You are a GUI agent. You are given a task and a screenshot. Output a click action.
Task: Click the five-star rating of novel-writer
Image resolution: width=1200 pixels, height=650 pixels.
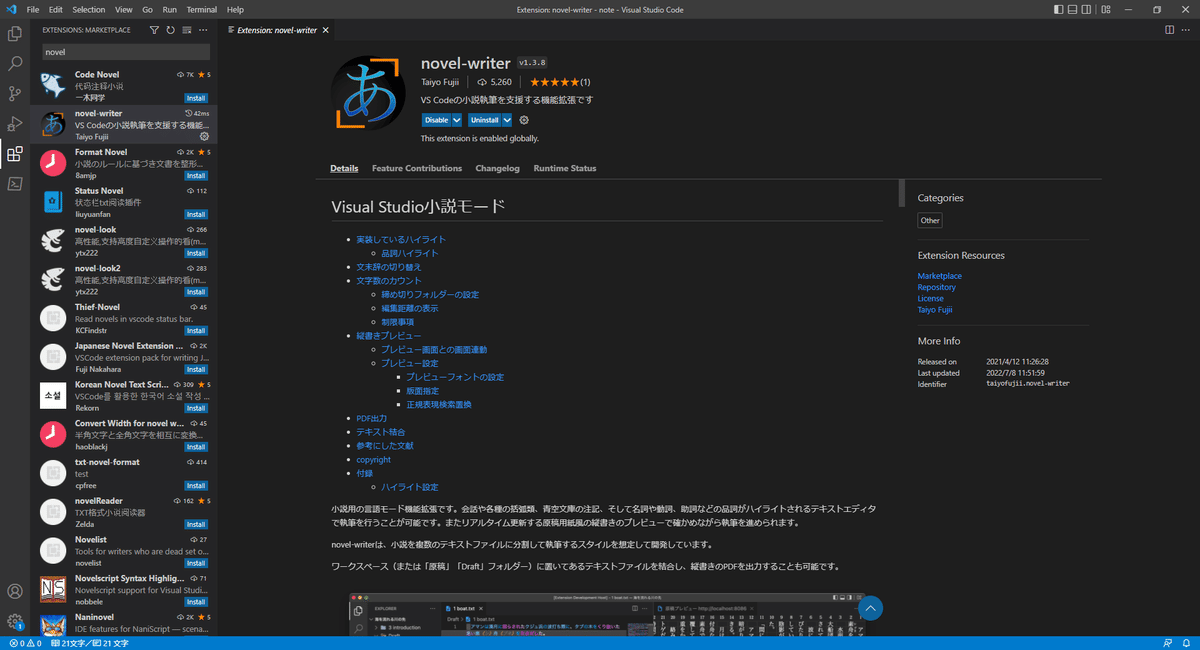[x=554, y=82]
